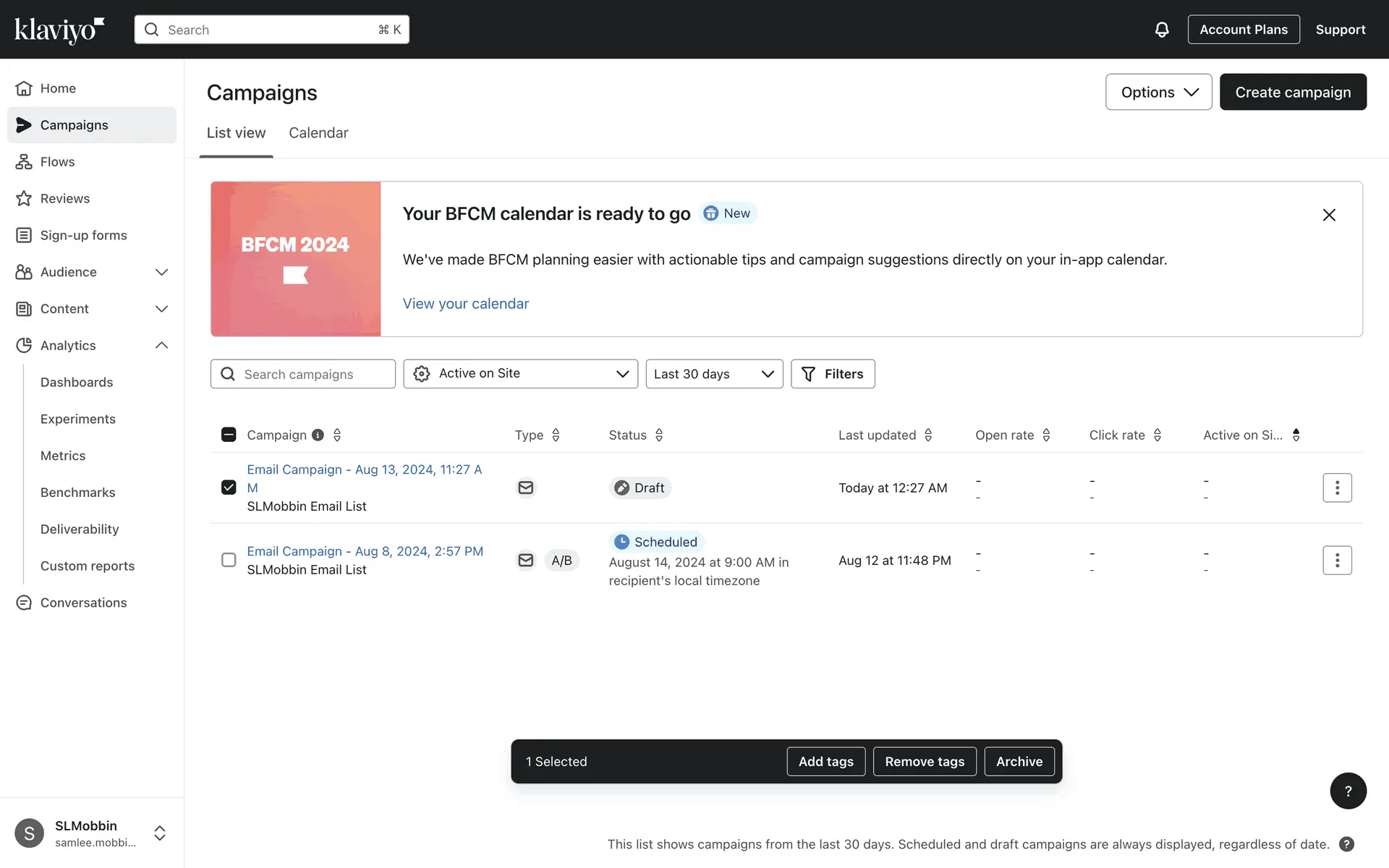Open three-dot menu for the Draft campaign
Screen dimensions: 1389x868
point(1337,488)
